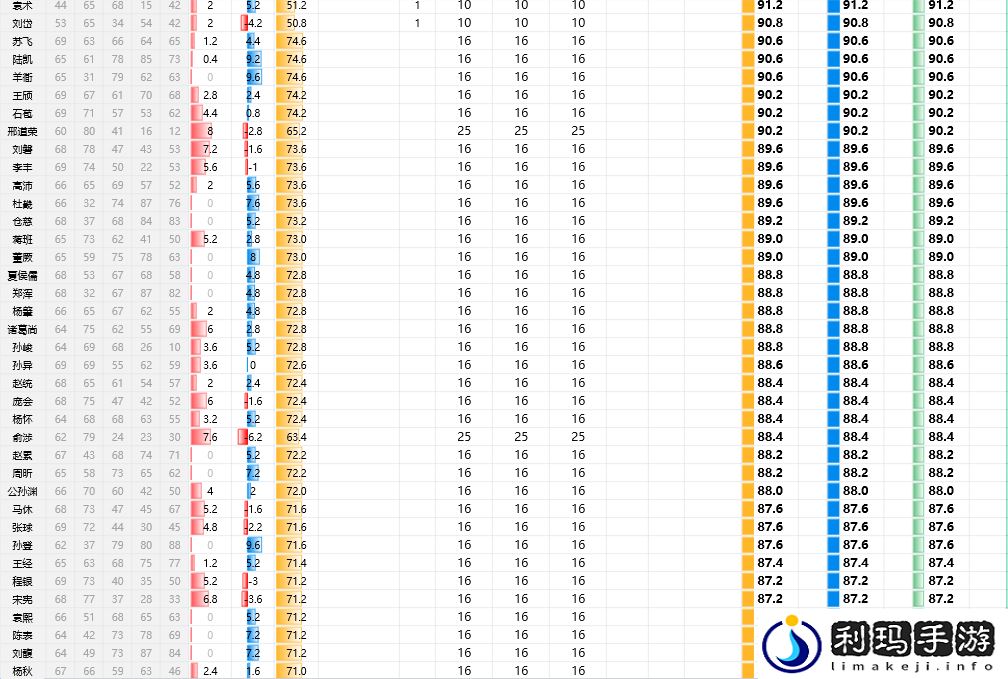This screenshot has width=1008, height=679.
Task: Click the orange score cell 65.2
Action: click(x=295, y=131)
